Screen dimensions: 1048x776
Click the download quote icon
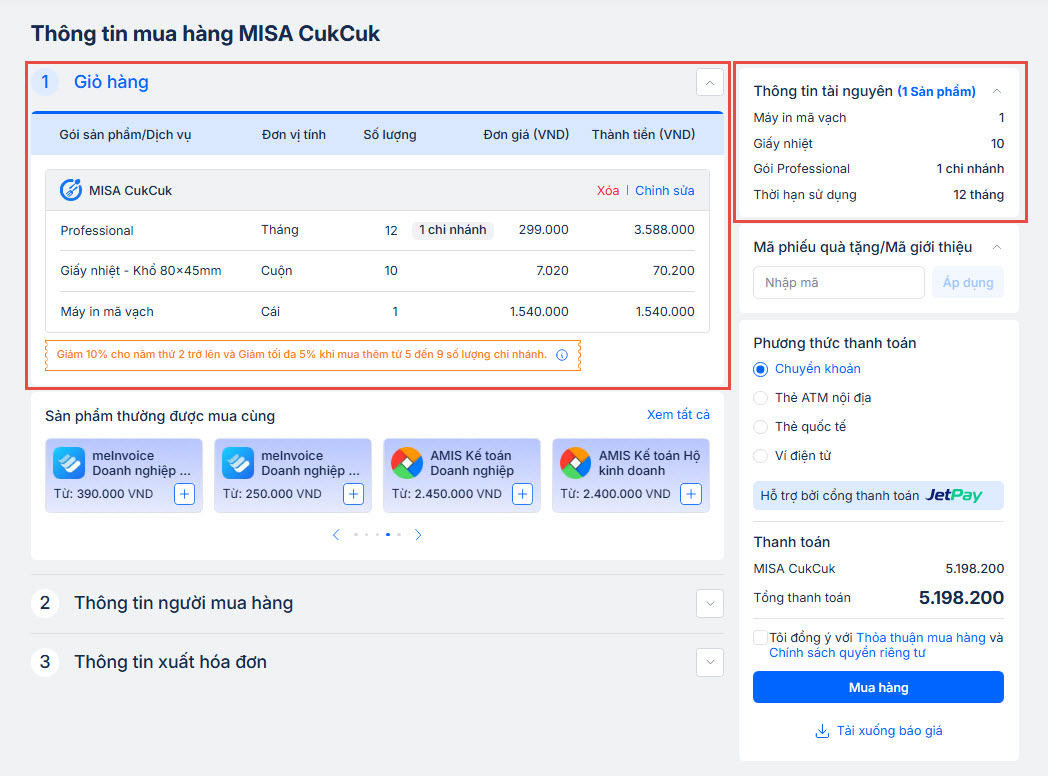pyautogui.click(x=822, y=731)
